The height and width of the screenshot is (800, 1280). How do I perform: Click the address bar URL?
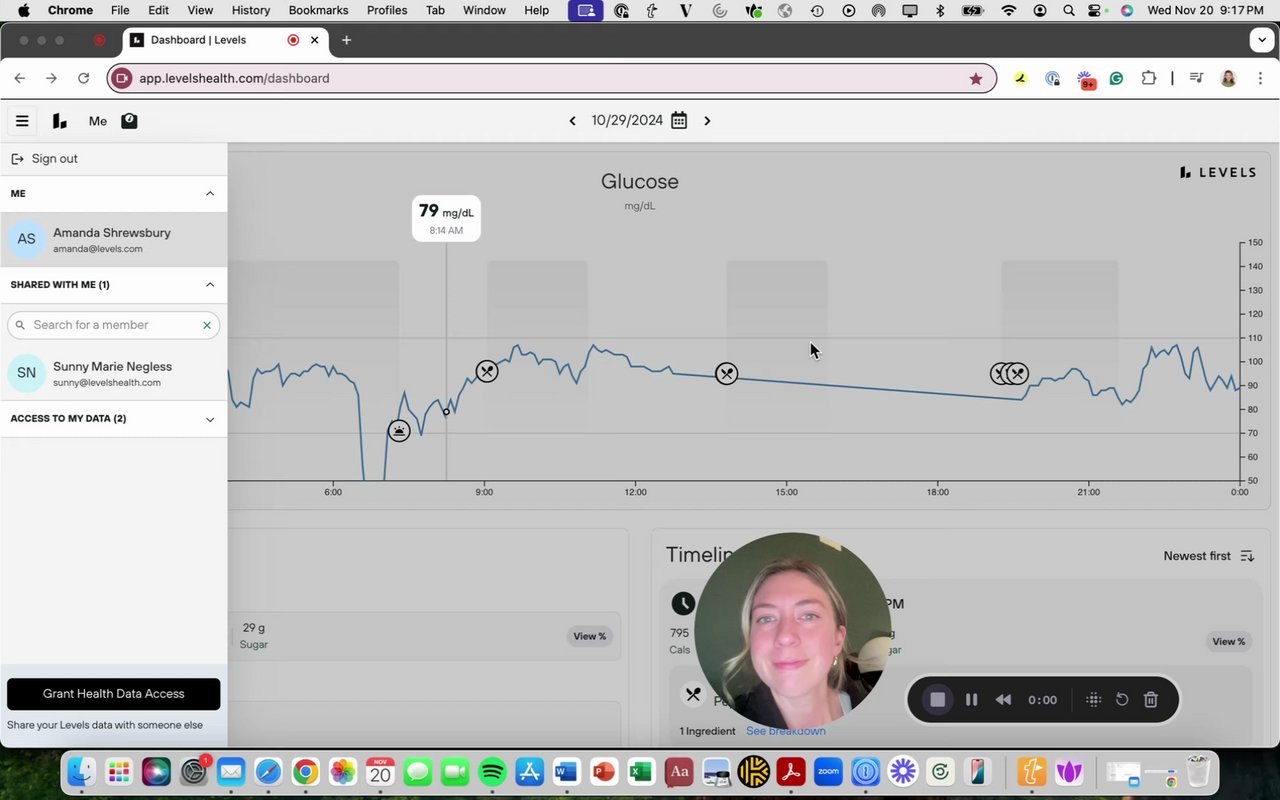(234, 78)
